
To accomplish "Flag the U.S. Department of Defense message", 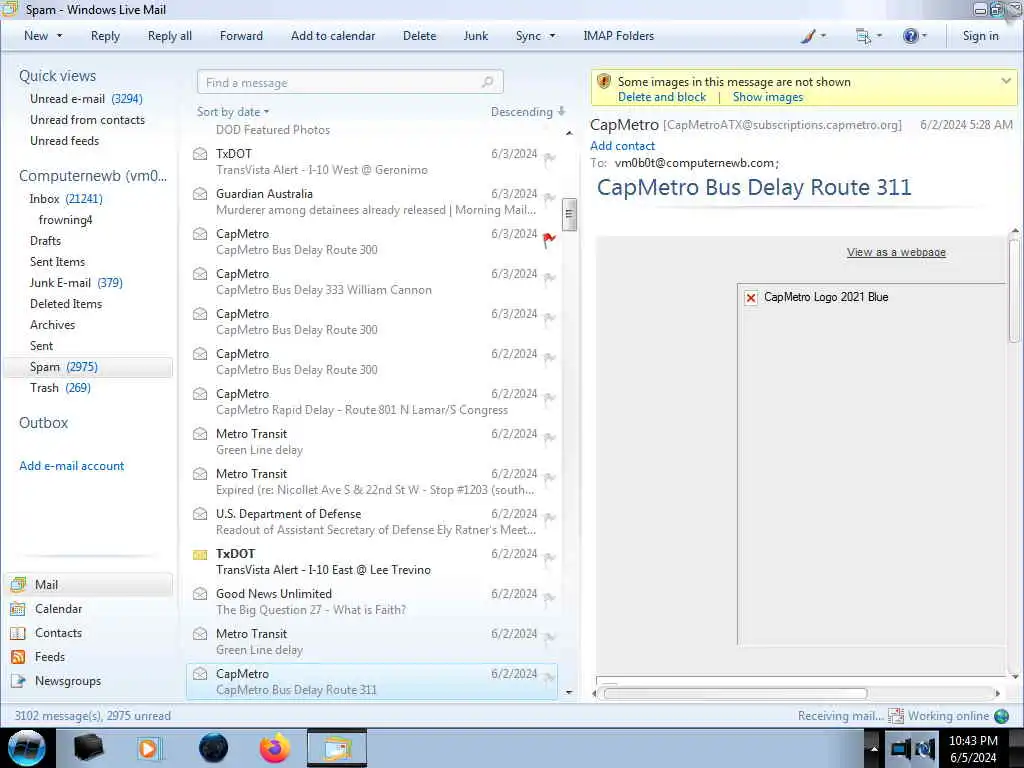I will 549,519.
